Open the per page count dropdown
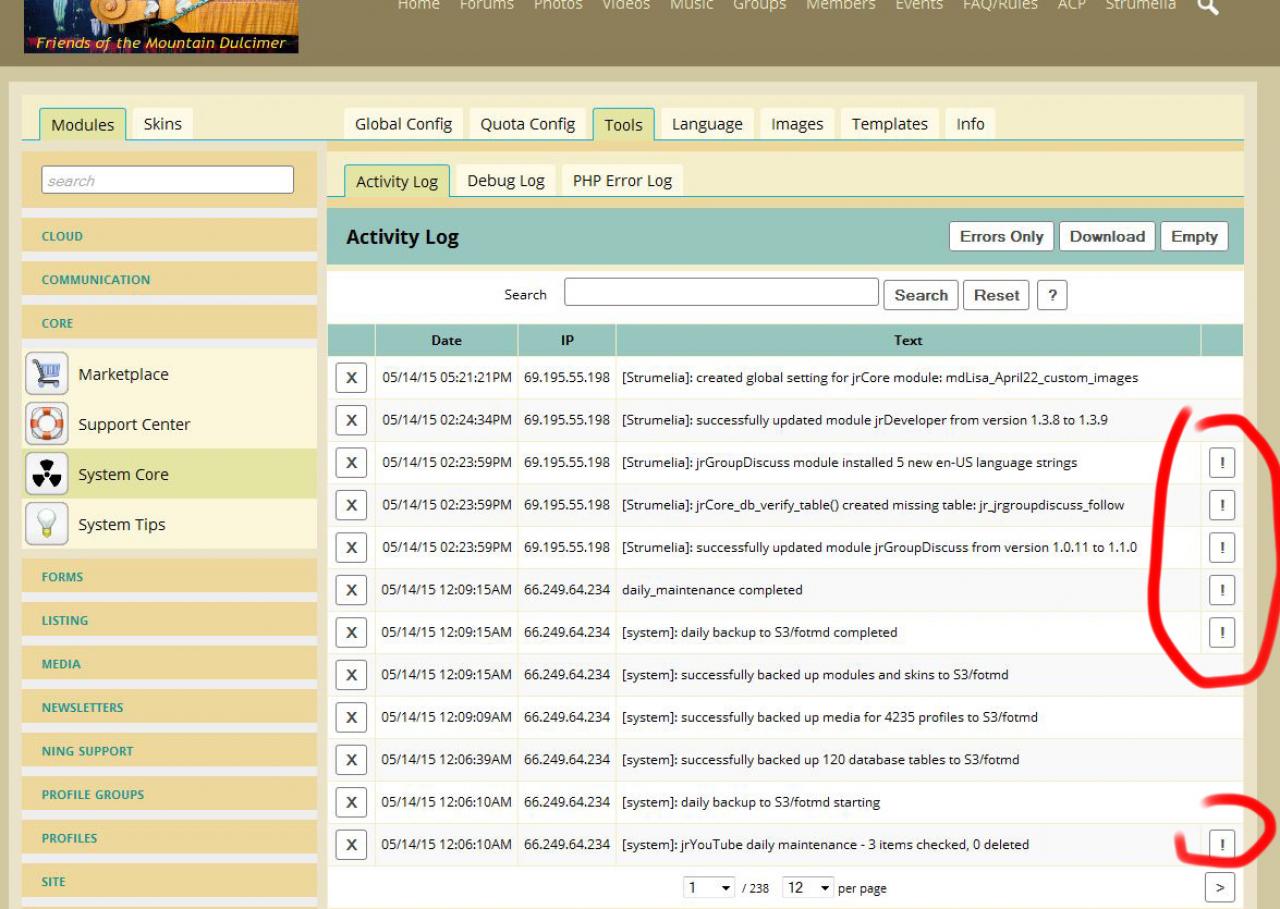Image resolution: width=1280 pixels, height=909 pixels. pos(808,888)
